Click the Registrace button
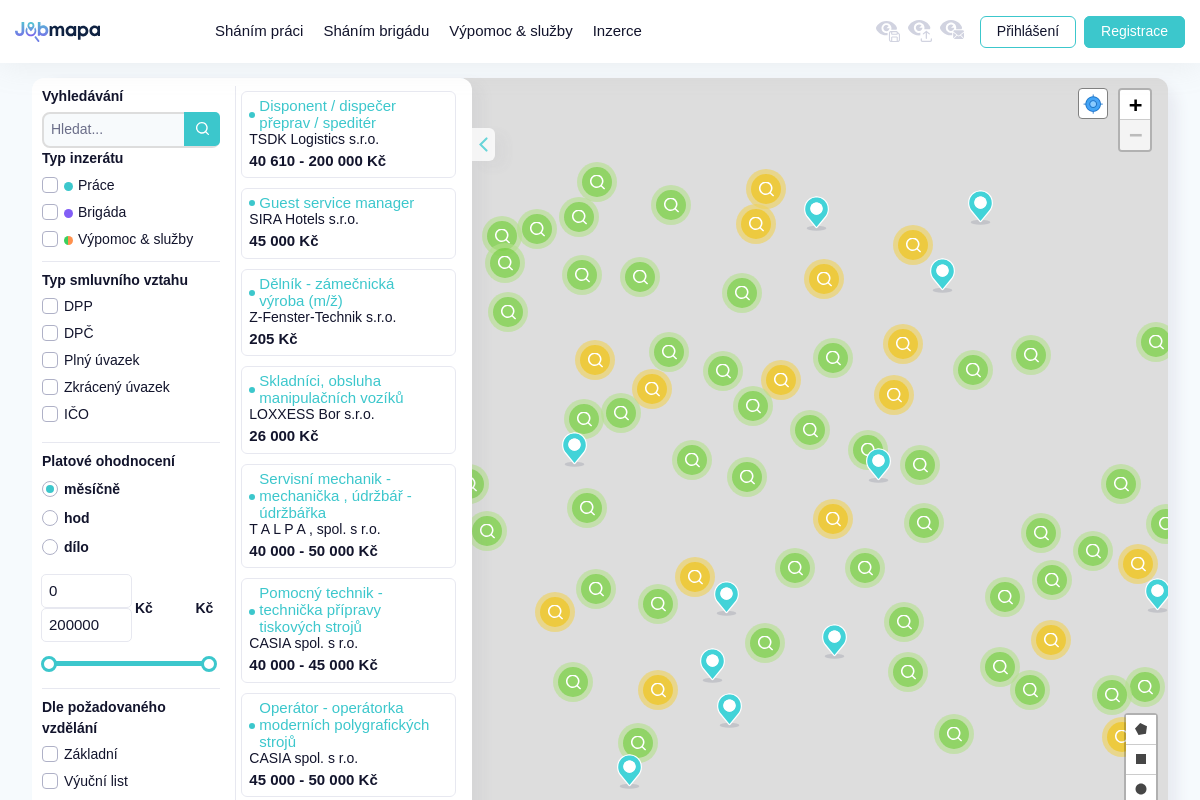 pyautogui.click(x=1134, y=31)
